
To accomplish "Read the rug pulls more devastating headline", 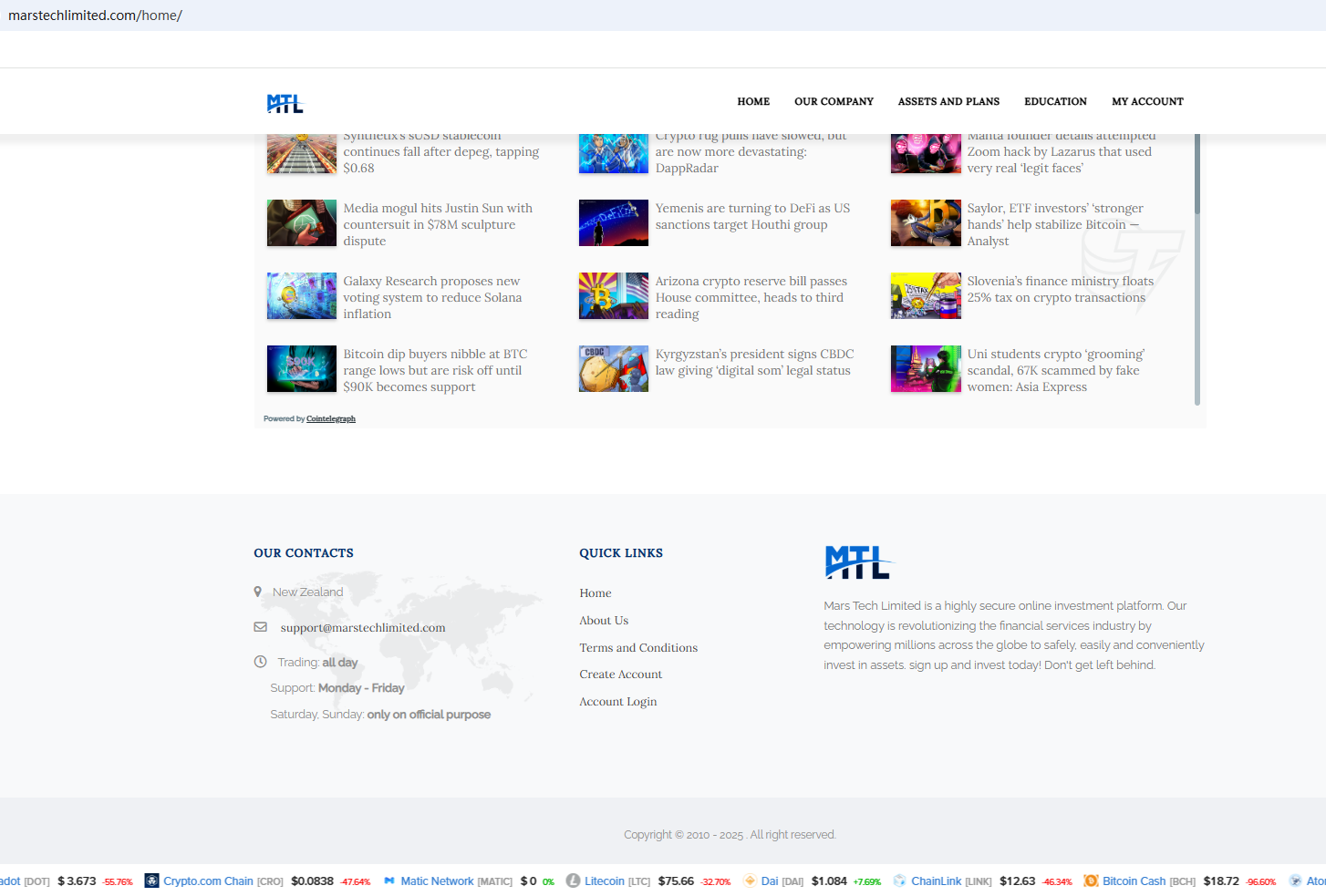I will [x=751, y=155].
